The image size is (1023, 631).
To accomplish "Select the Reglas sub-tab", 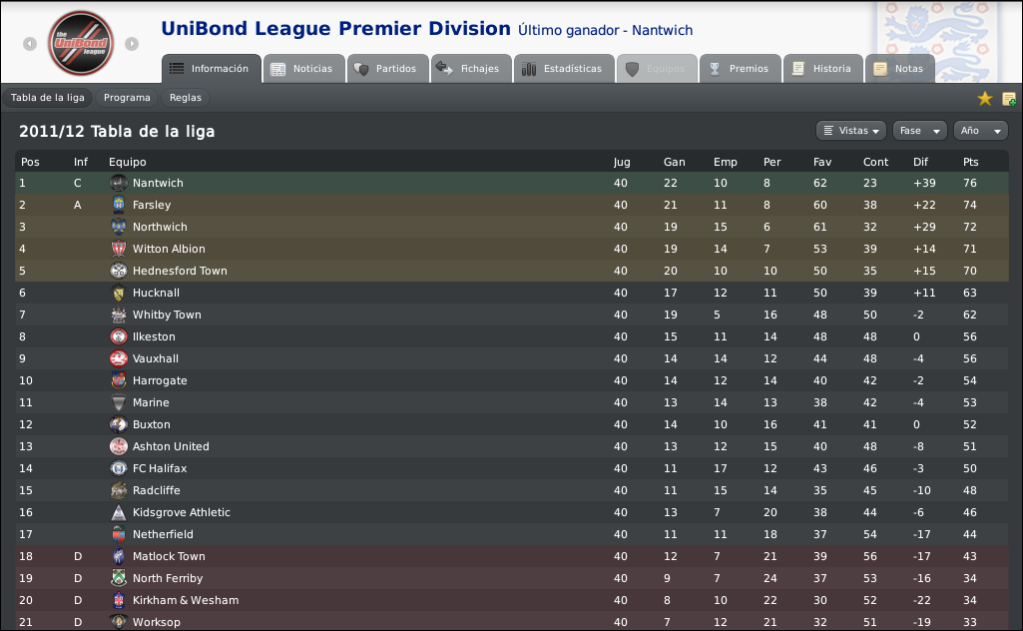I will coord(185,97).
